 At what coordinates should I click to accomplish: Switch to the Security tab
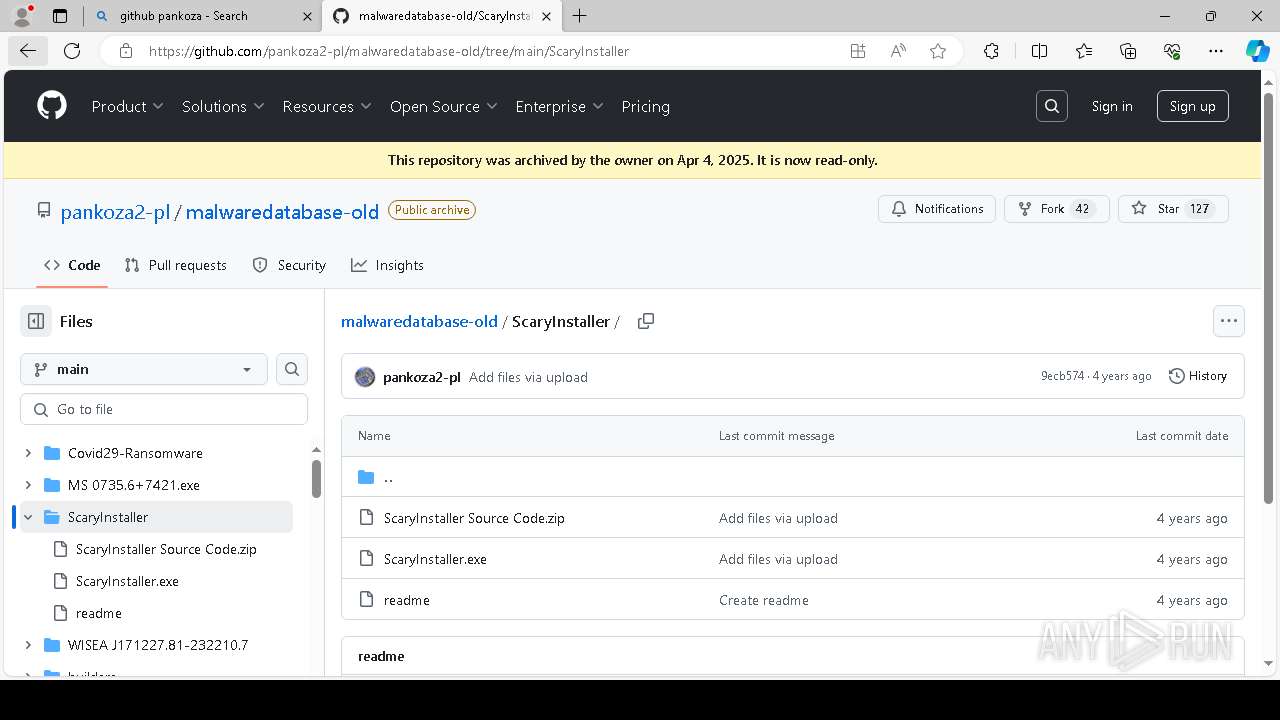tap(290, 265)
